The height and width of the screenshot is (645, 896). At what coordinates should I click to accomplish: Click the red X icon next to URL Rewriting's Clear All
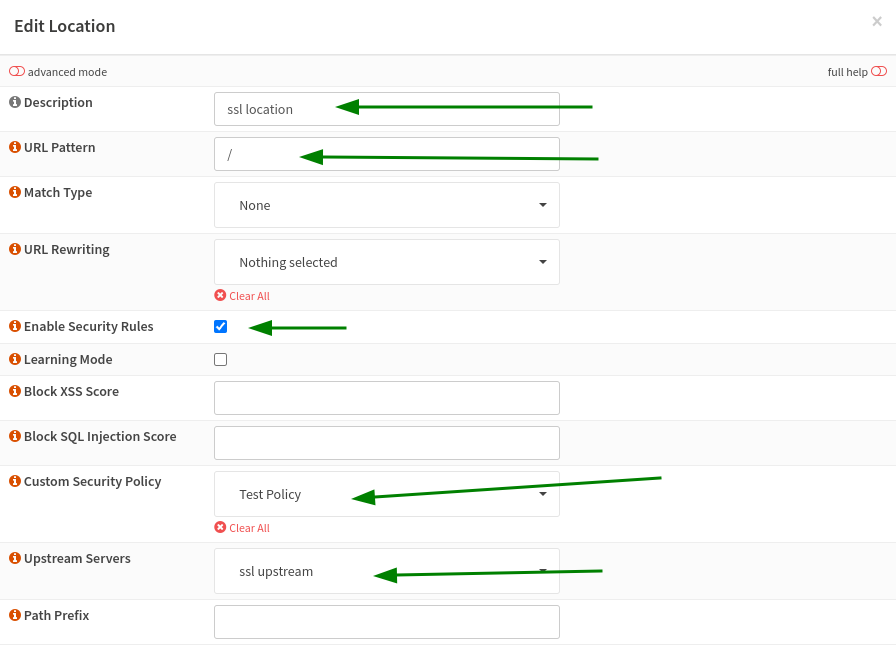221,295
